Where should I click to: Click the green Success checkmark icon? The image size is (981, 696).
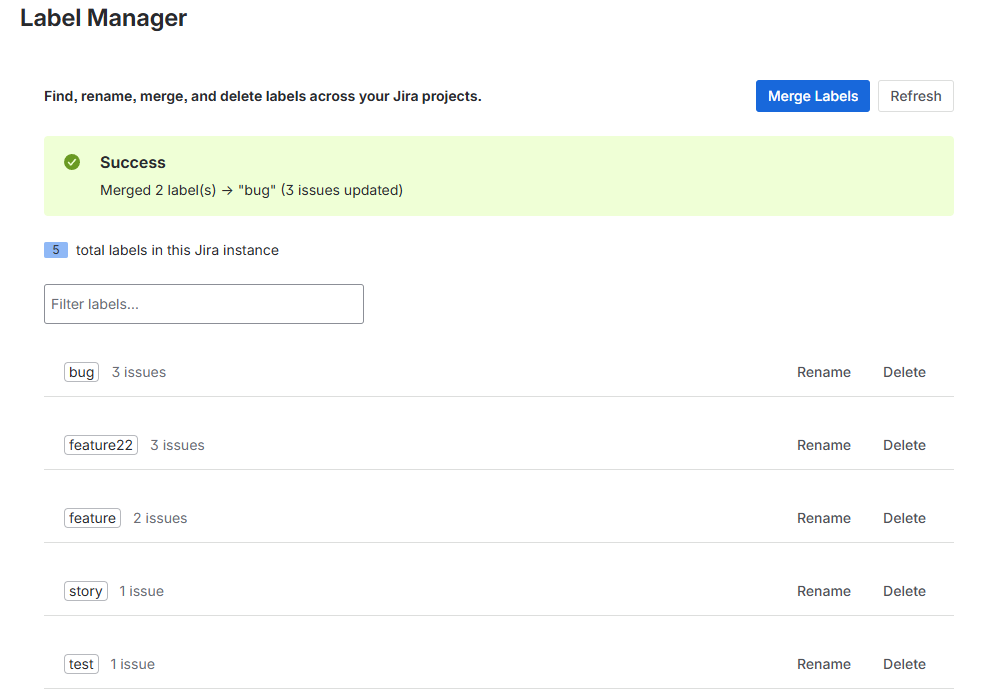[72, 162]
